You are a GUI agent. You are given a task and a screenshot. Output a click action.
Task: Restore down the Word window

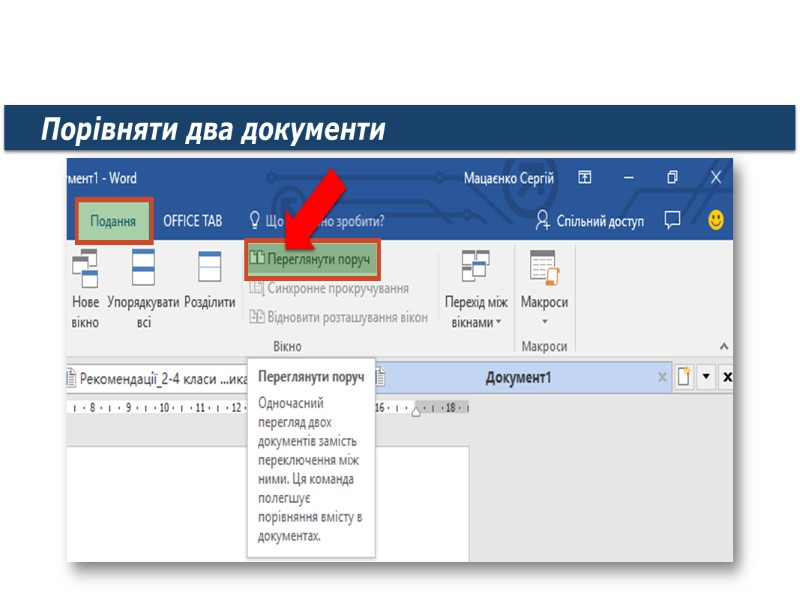672,178
